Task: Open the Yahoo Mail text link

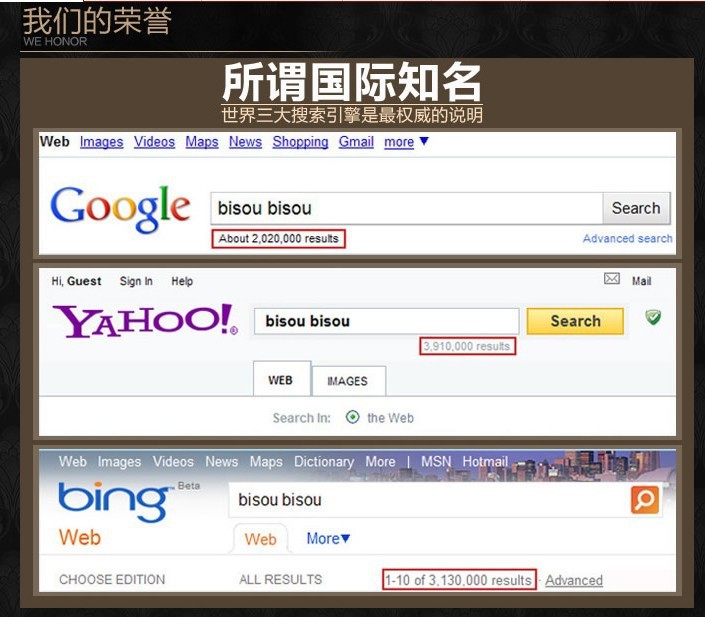Action: (642, 281)
